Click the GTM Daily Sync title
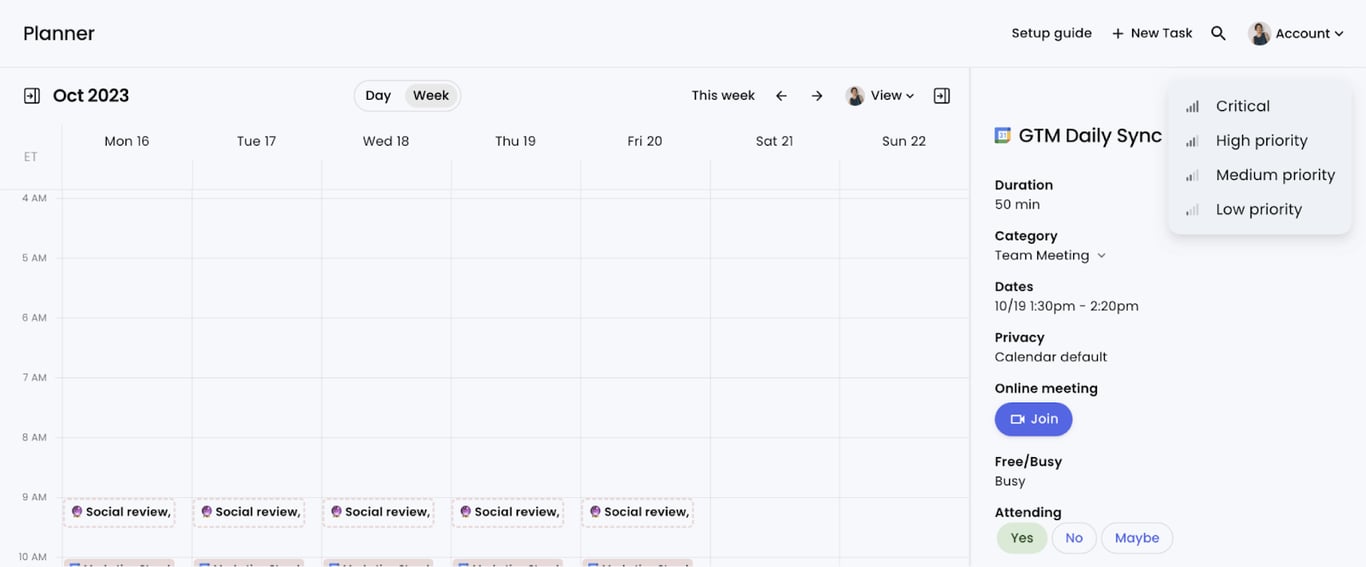The image size is (1366, 567). [x=1090, y=136]
